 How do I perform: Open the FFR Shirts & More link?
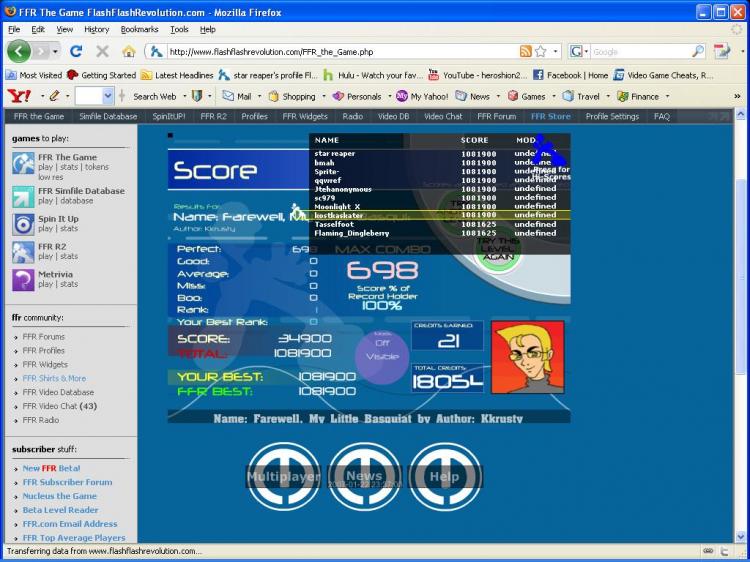click(x=54, y=378)
